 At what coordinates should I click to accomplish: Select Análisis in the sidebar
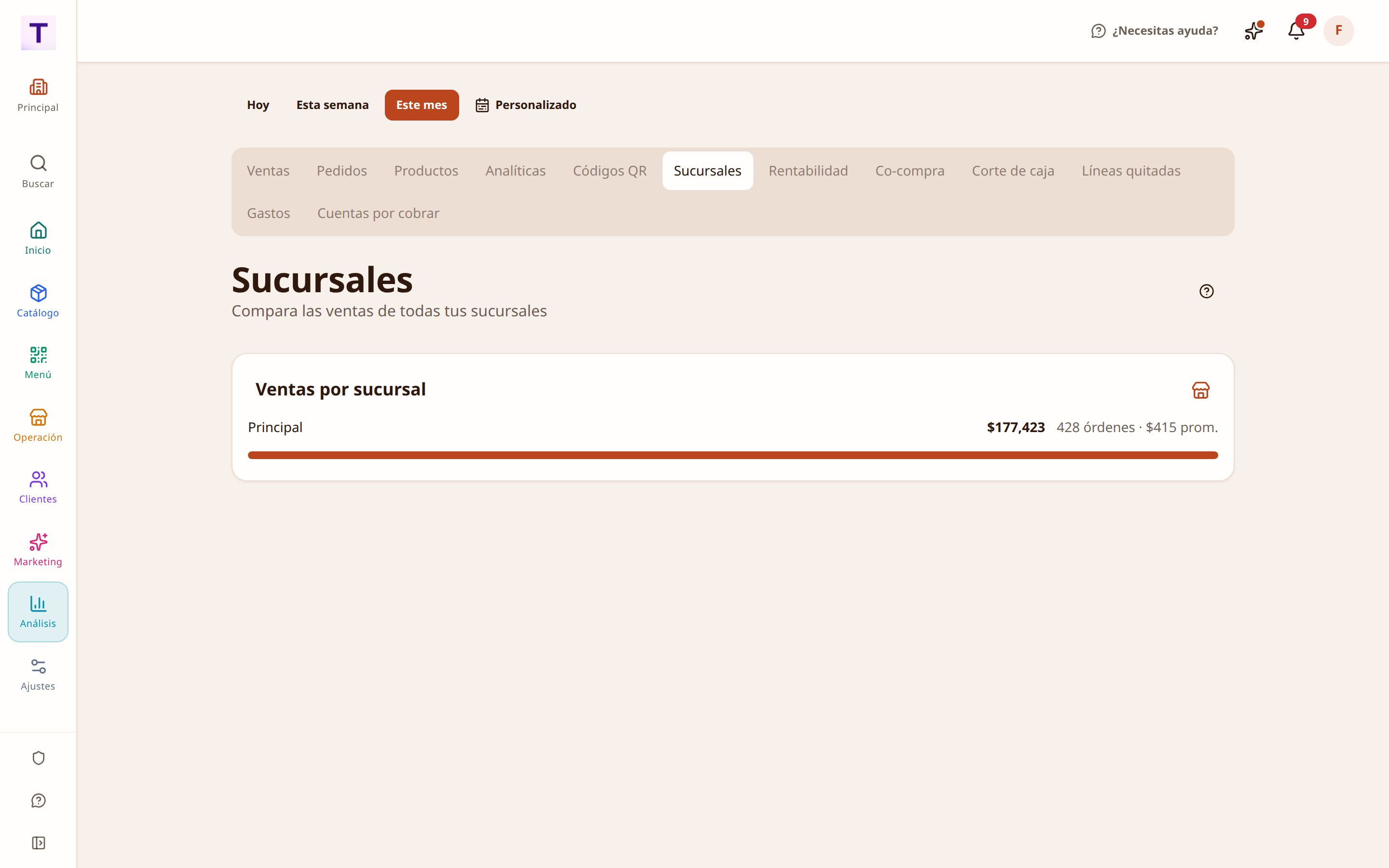tap(38, 612)
